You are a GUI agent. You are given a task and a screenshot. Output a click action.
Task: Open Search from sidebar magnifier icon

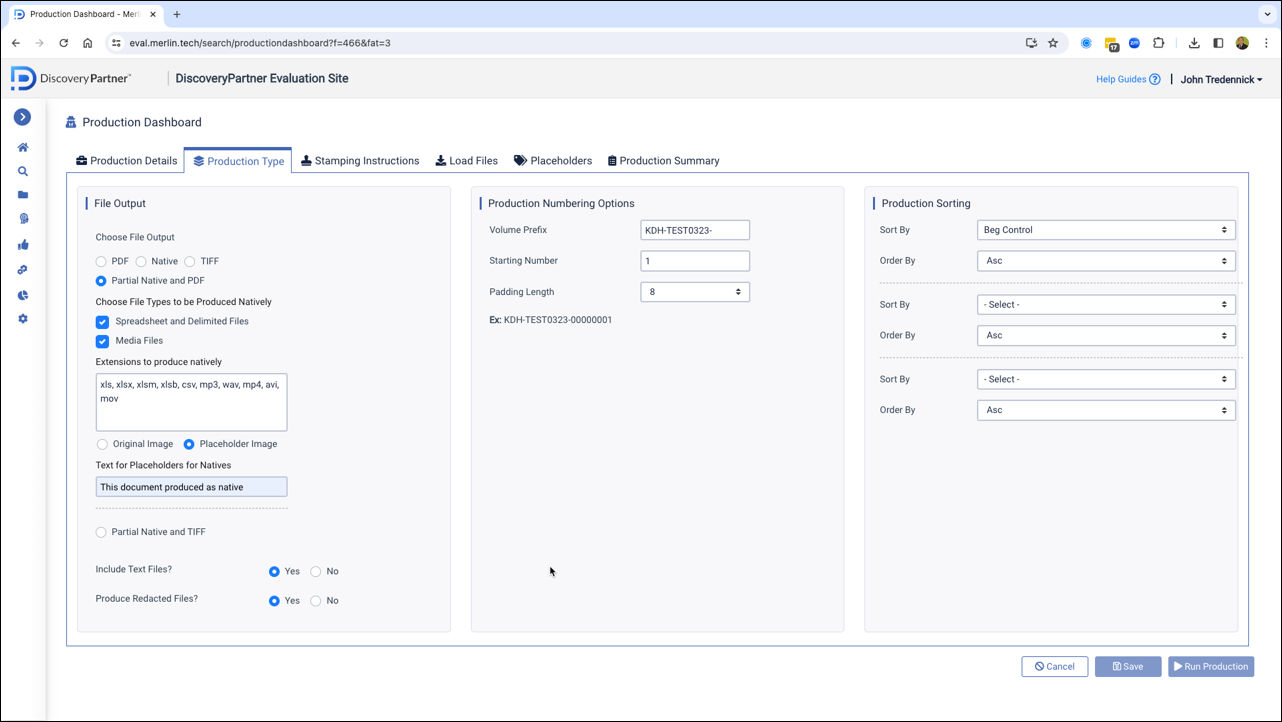pos(23,171)
